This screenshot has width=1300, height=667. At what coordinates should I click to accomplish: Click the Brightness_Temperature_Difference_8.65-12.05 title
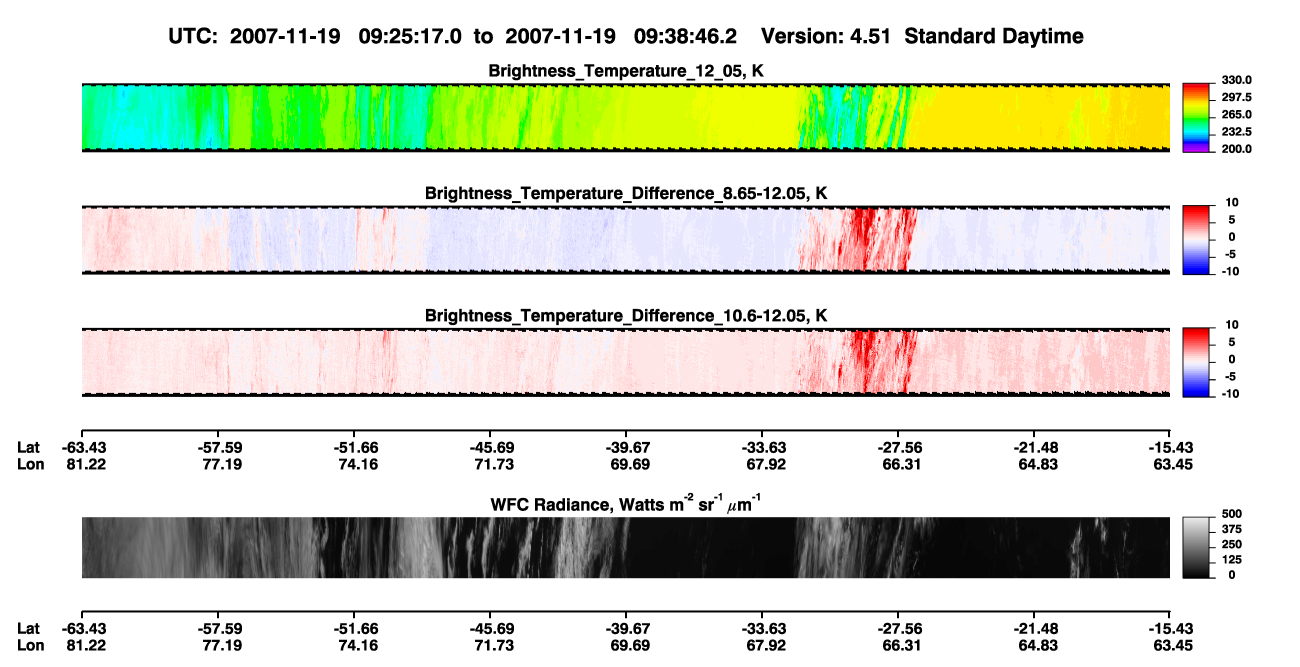coord(626,193)
